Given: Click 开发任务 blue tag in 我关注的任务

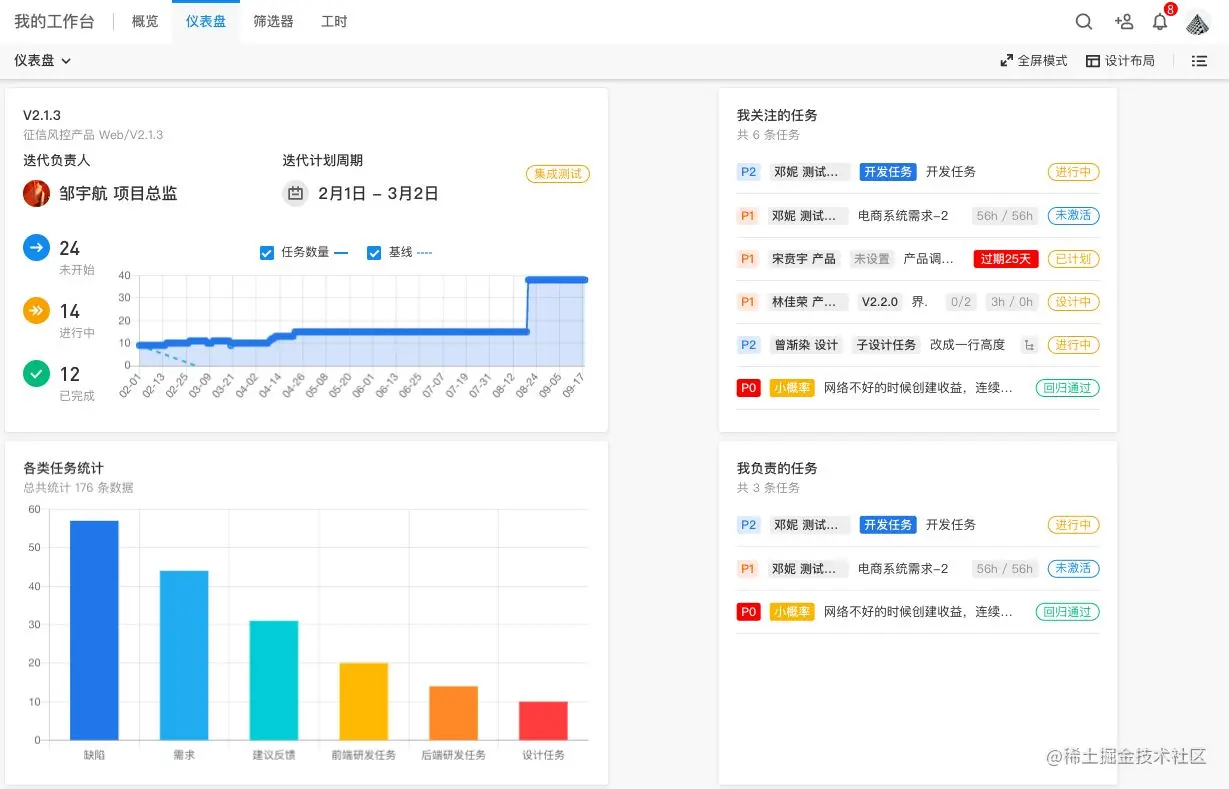Looking at the screenshot, I should (x=888, y=172).
